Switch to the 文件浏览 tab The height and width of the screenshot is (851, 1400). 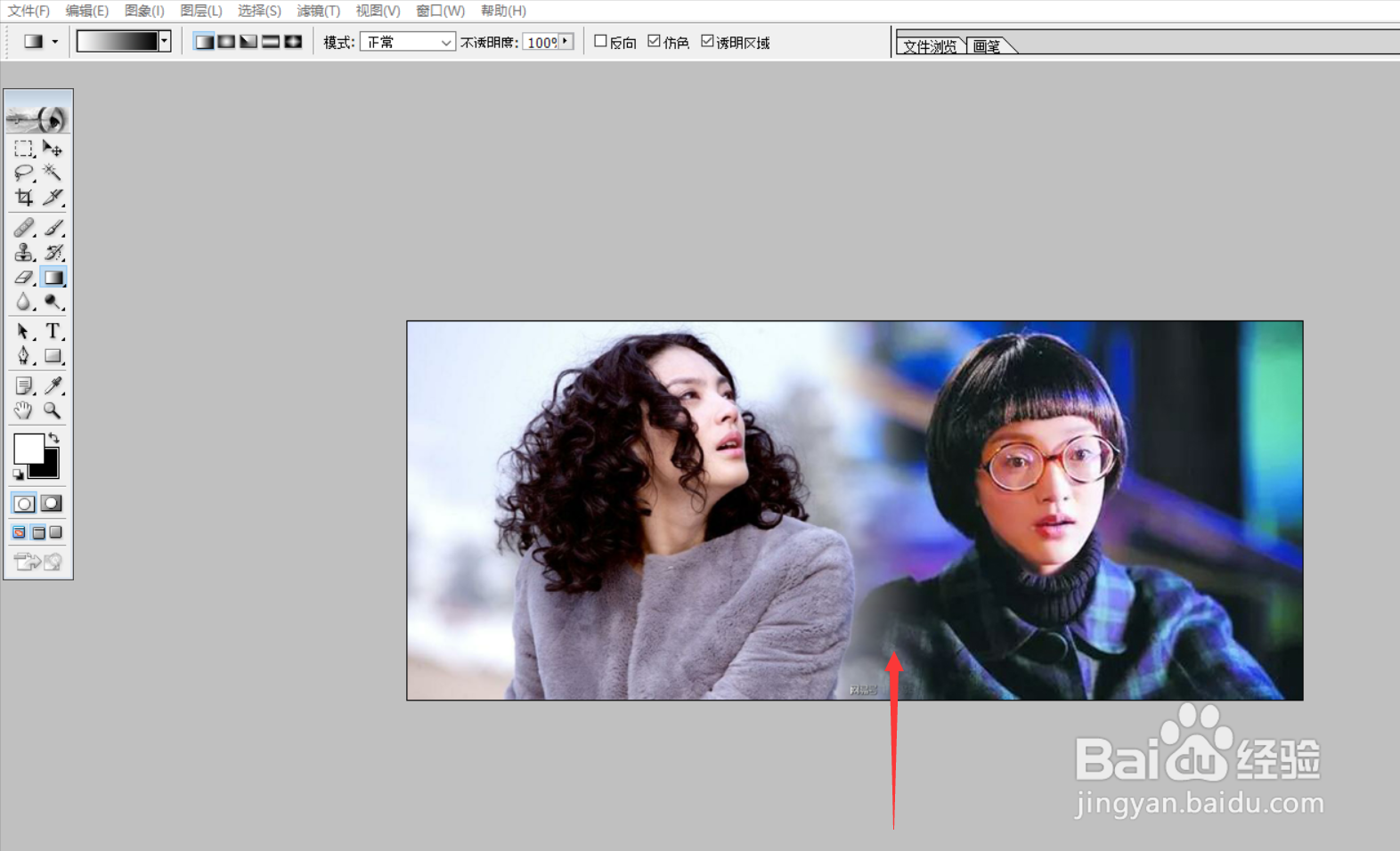[930, 46]
